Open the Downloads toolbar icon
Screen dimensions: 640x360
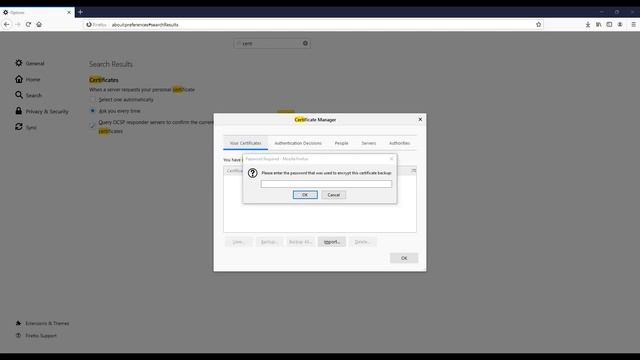pyautogui.click(x=588, y=24)
